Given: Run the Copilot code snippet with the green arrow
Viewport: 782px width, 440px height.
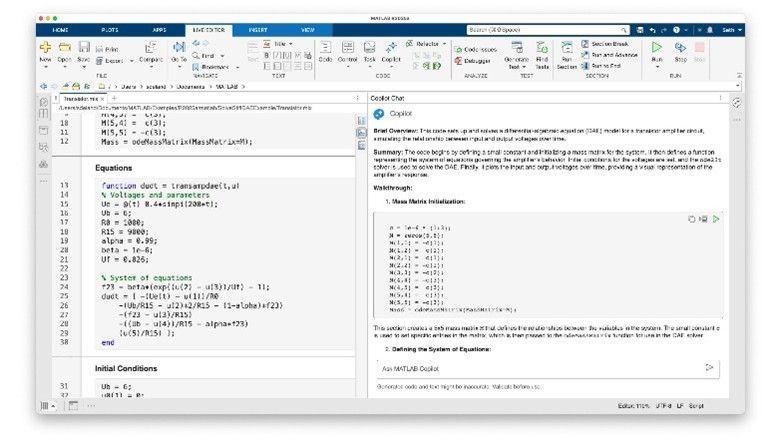Looking at the screenshot, I should 716,219.
